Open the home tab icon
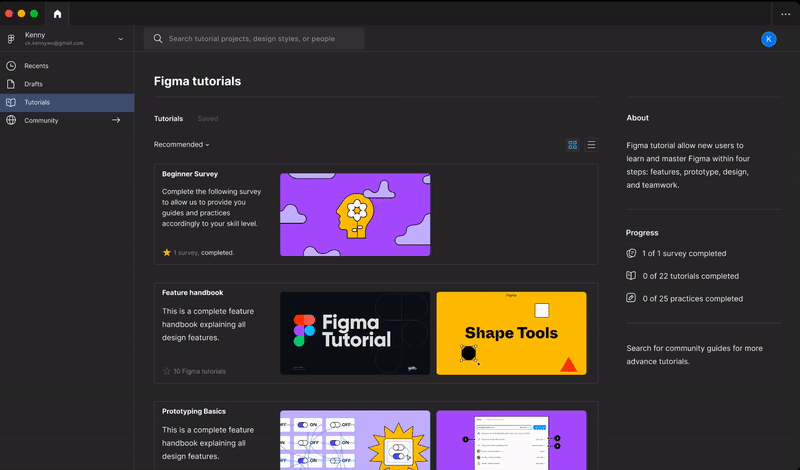The width and height of the screenshot is (800, 470). 57,14
